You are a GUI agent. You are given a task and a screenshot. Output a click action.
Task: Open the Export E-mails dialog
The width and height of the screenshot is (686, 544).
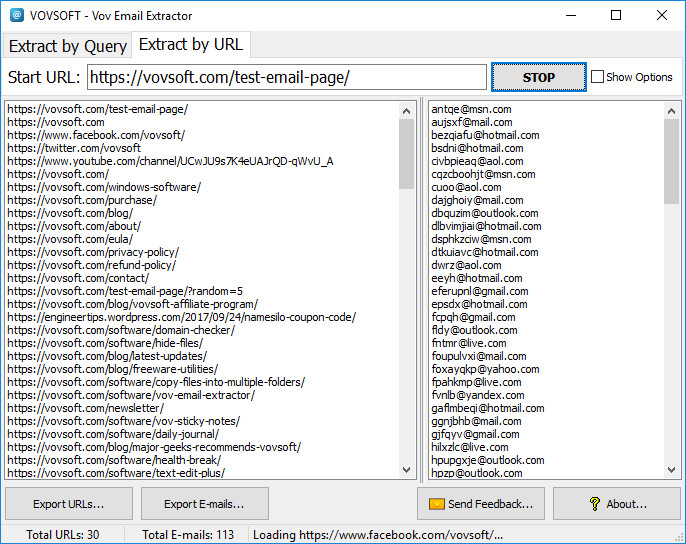[204, 504]
